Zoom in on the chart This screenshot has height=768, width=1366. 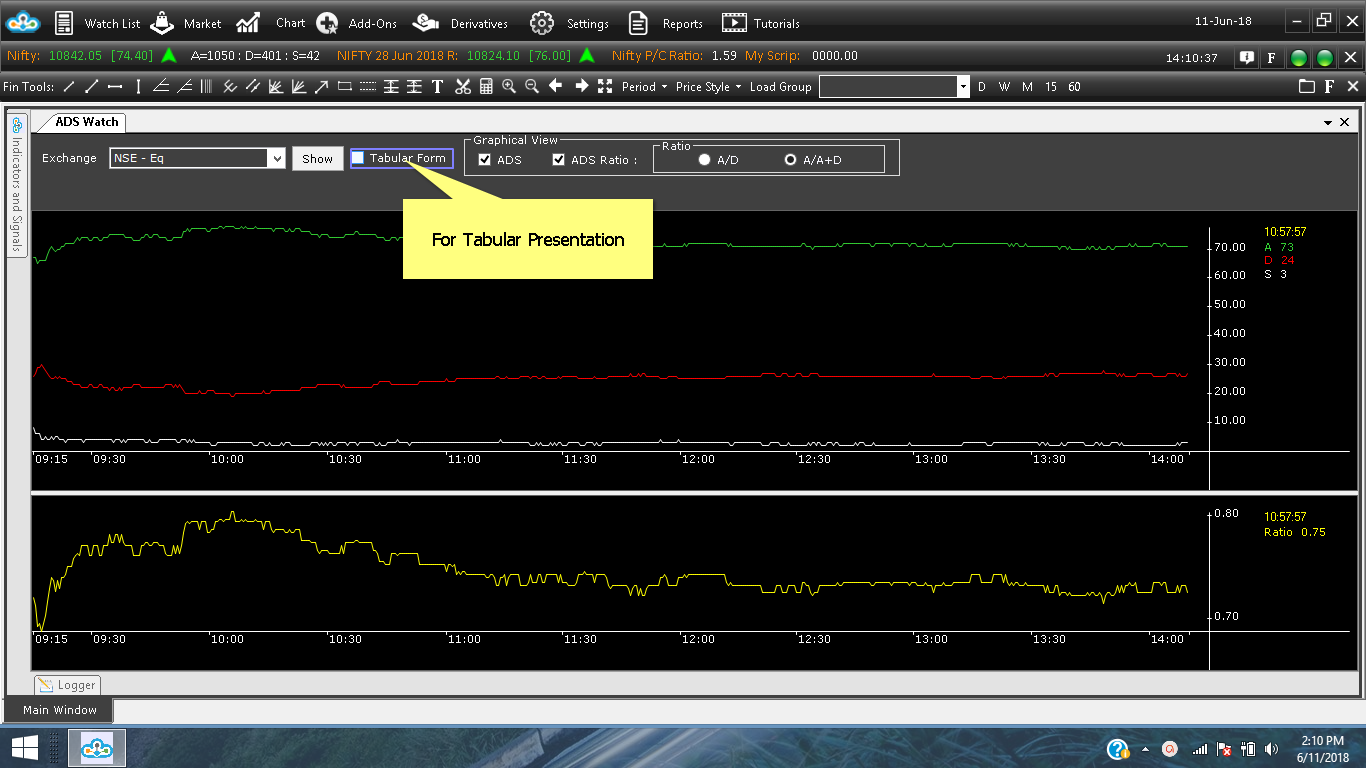pyautogui.click(x=509, y=87)
